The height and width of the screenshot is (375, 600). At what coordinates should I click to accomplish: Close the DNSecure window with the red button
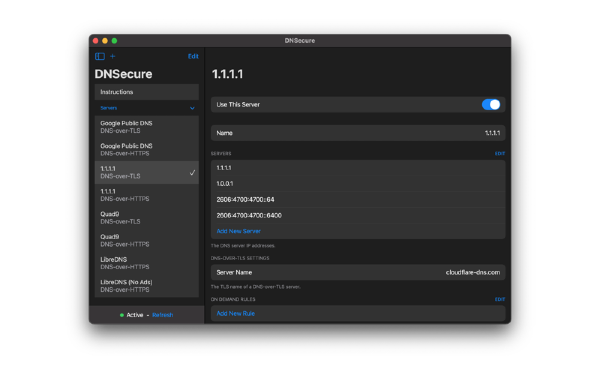pyautogui.click(x=96, y=41)
